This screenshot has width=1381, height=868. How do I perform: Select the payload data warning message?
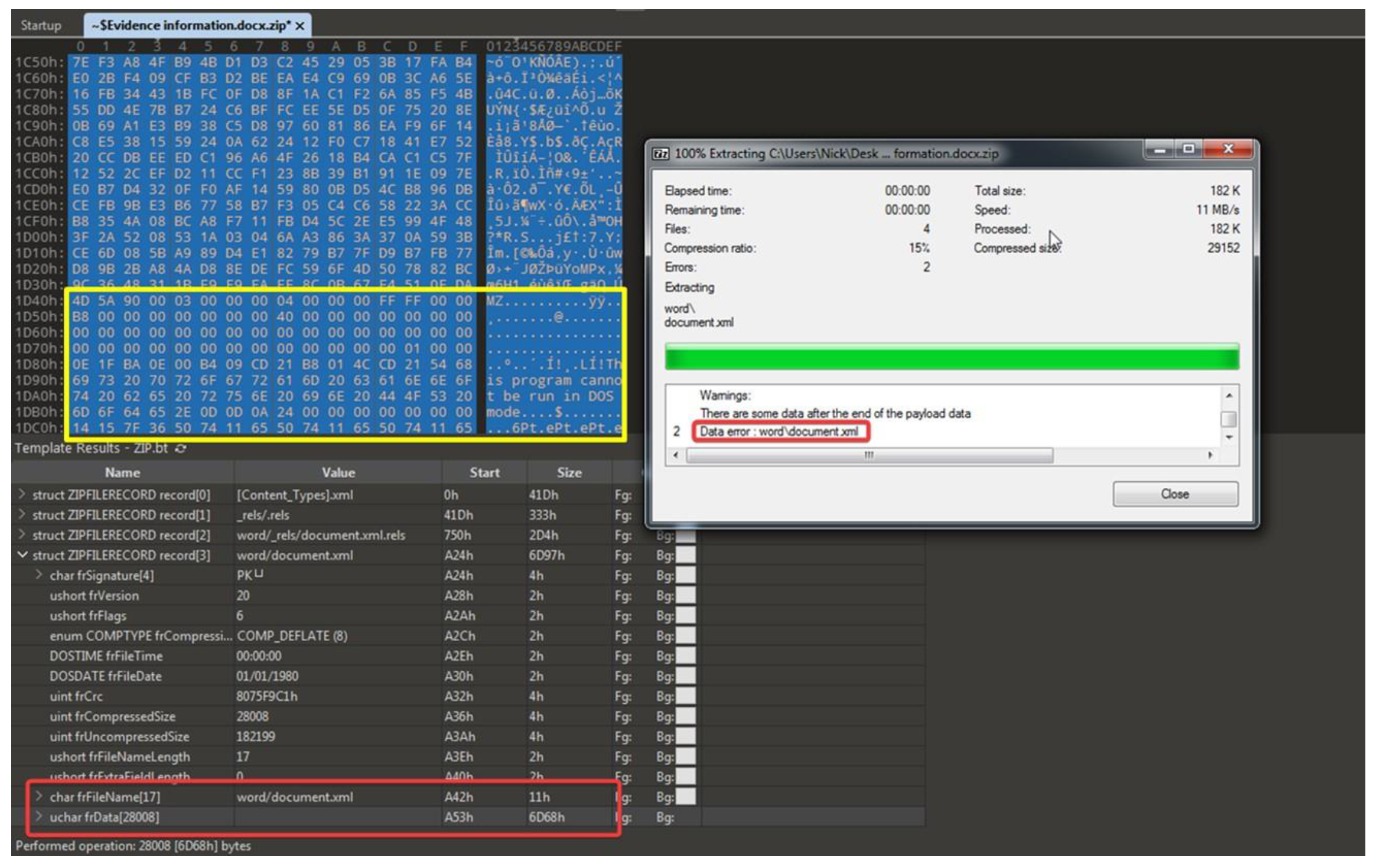pyautogui.click(x=835, y=413)
